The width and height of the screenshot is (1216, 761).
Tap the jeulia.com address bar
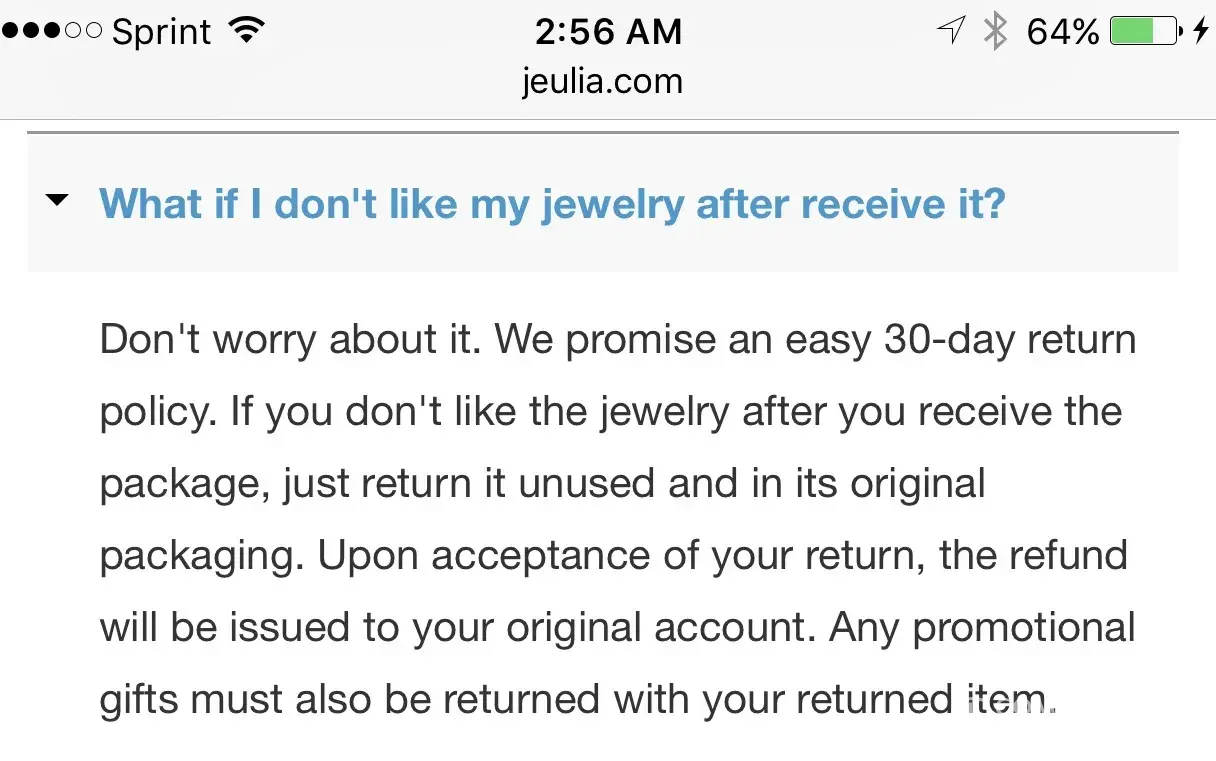pos(602,80)
